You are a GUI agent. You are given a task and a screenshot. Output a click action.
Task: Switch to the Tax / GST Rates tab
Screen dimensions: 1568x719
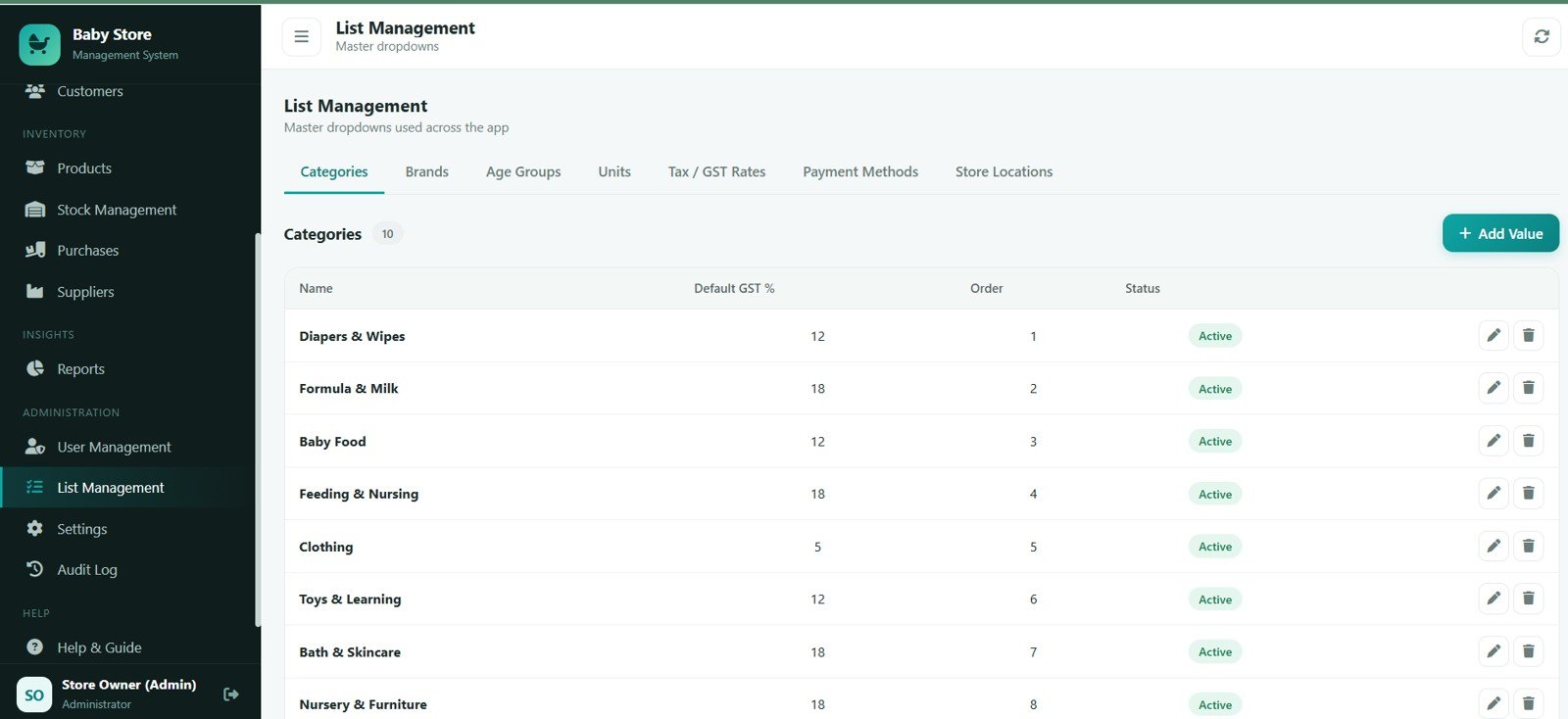[x=717, y=171]
